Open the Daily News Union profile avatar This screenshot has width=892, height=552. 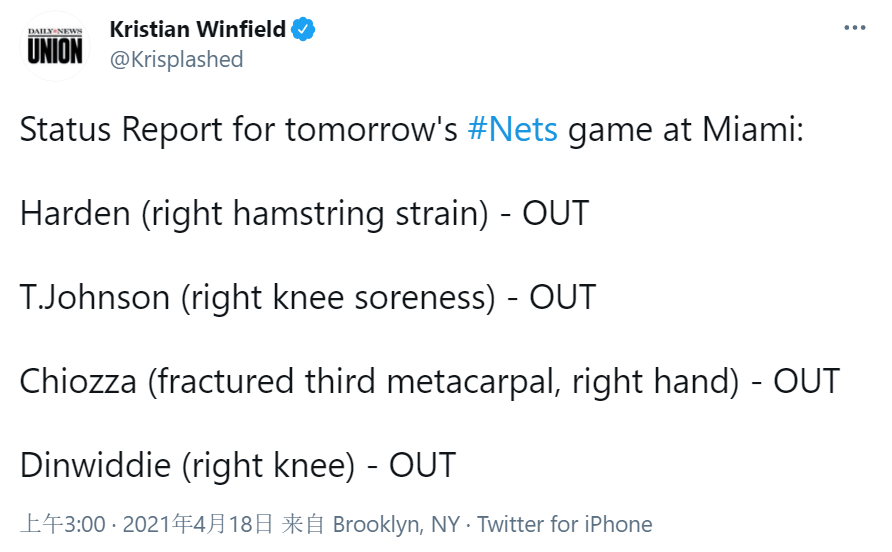click(x=55, y=46)
